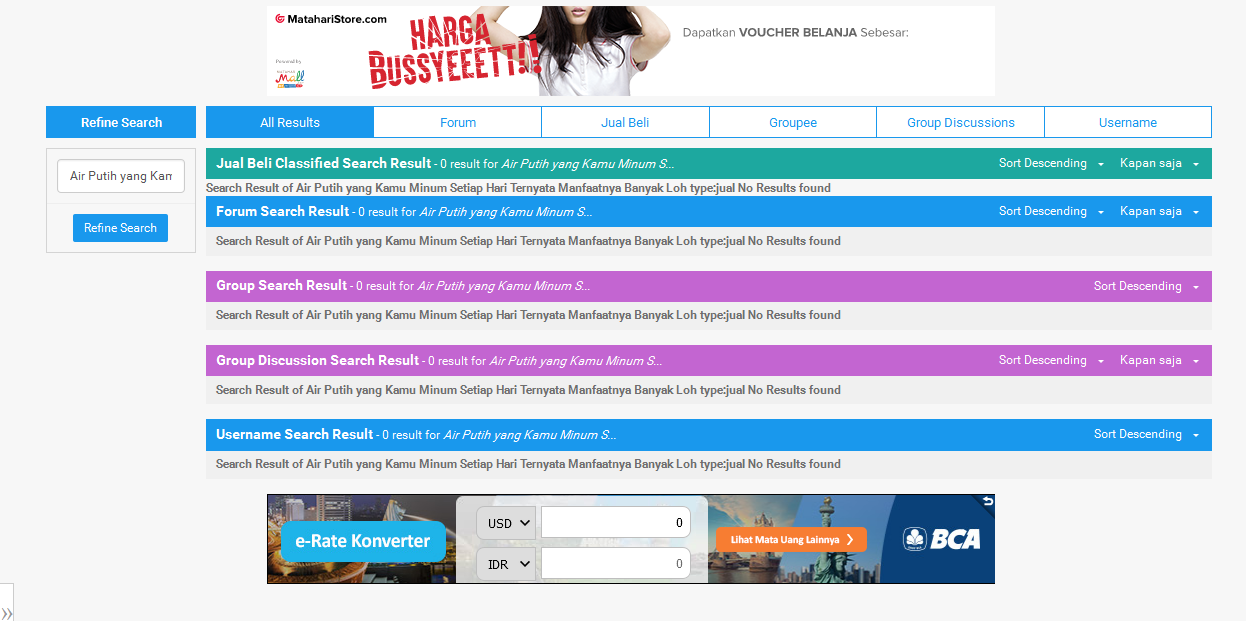The height and width of the screenshot is (621, 1246).
Task: Click the small Refine Search button
Action: [x=120, y=228]
